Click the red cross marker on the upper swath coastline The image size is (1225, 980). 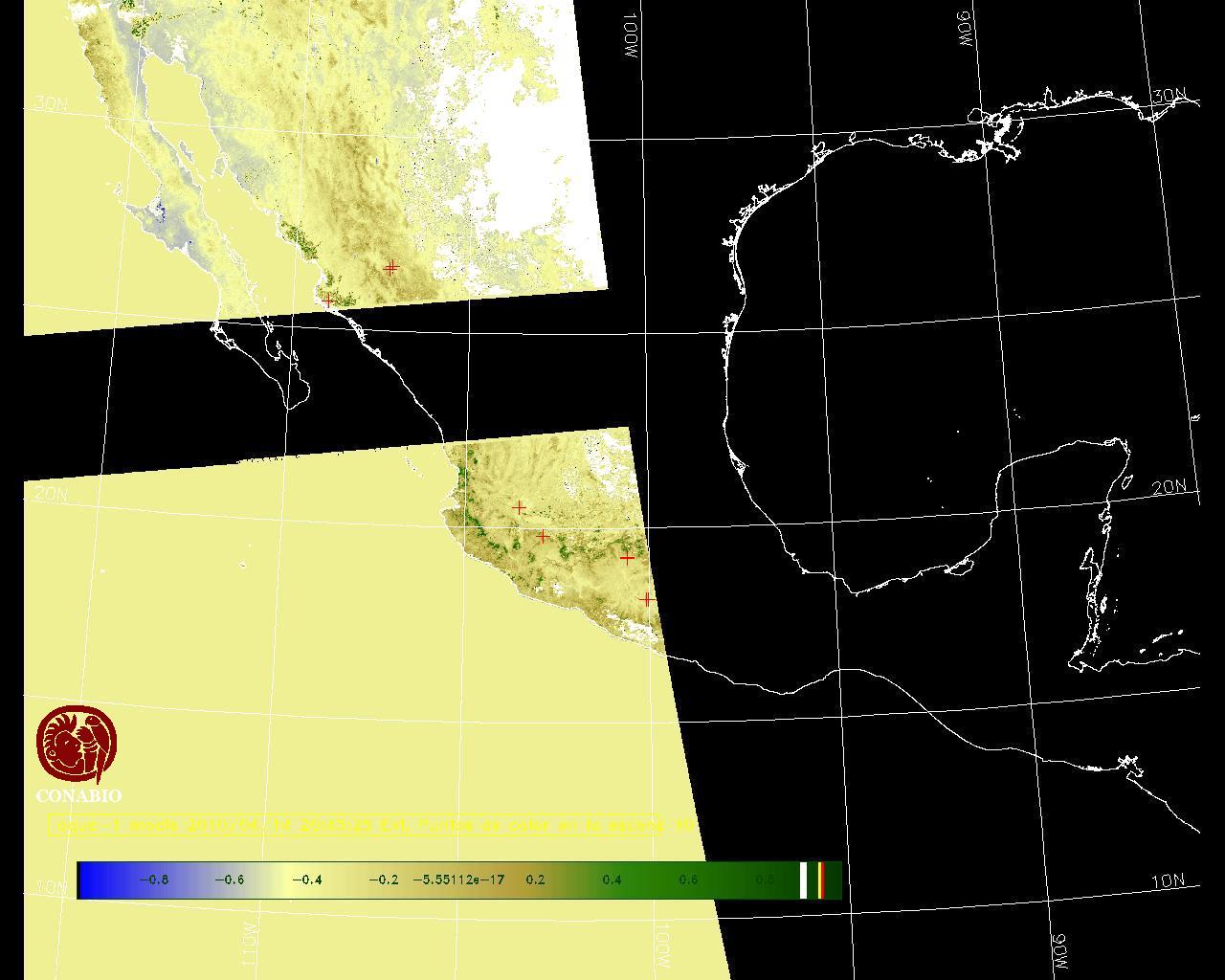[328, 301]
